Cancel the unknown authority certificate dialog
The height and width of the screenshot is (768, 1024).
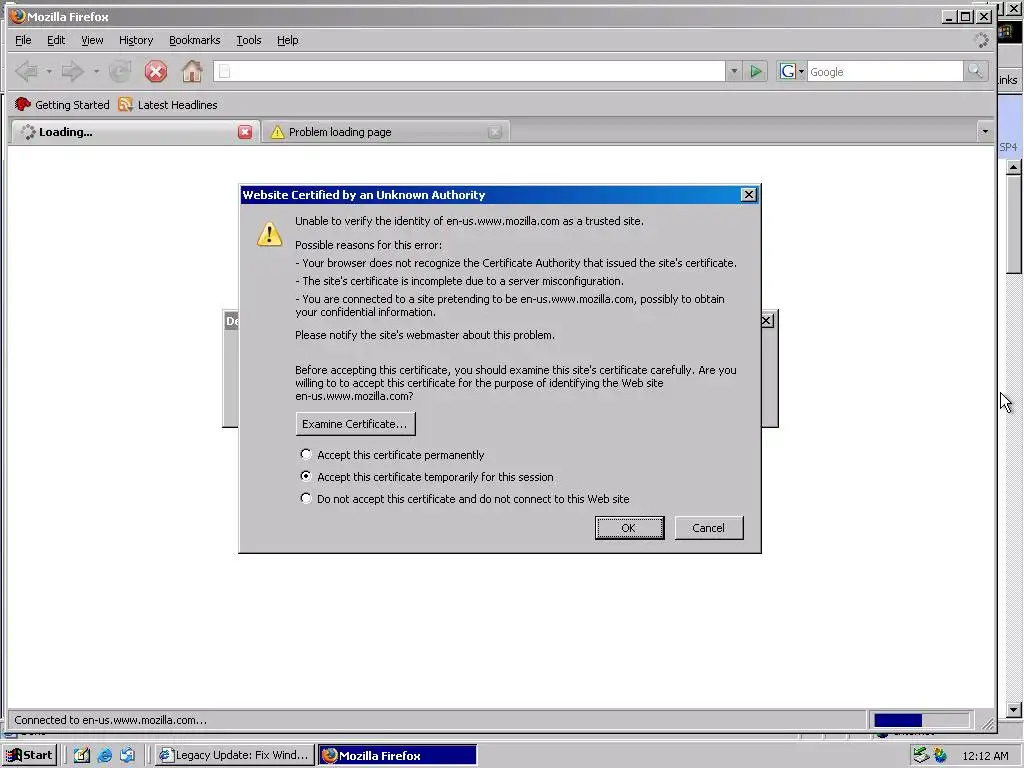tap(709, 528)
